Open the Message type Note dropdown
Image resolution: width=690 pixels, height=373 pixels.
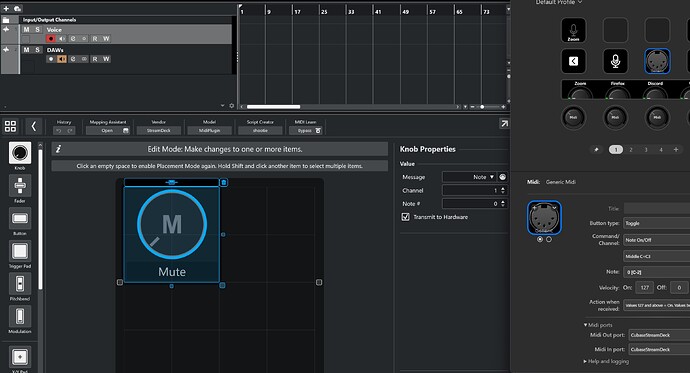469,177
